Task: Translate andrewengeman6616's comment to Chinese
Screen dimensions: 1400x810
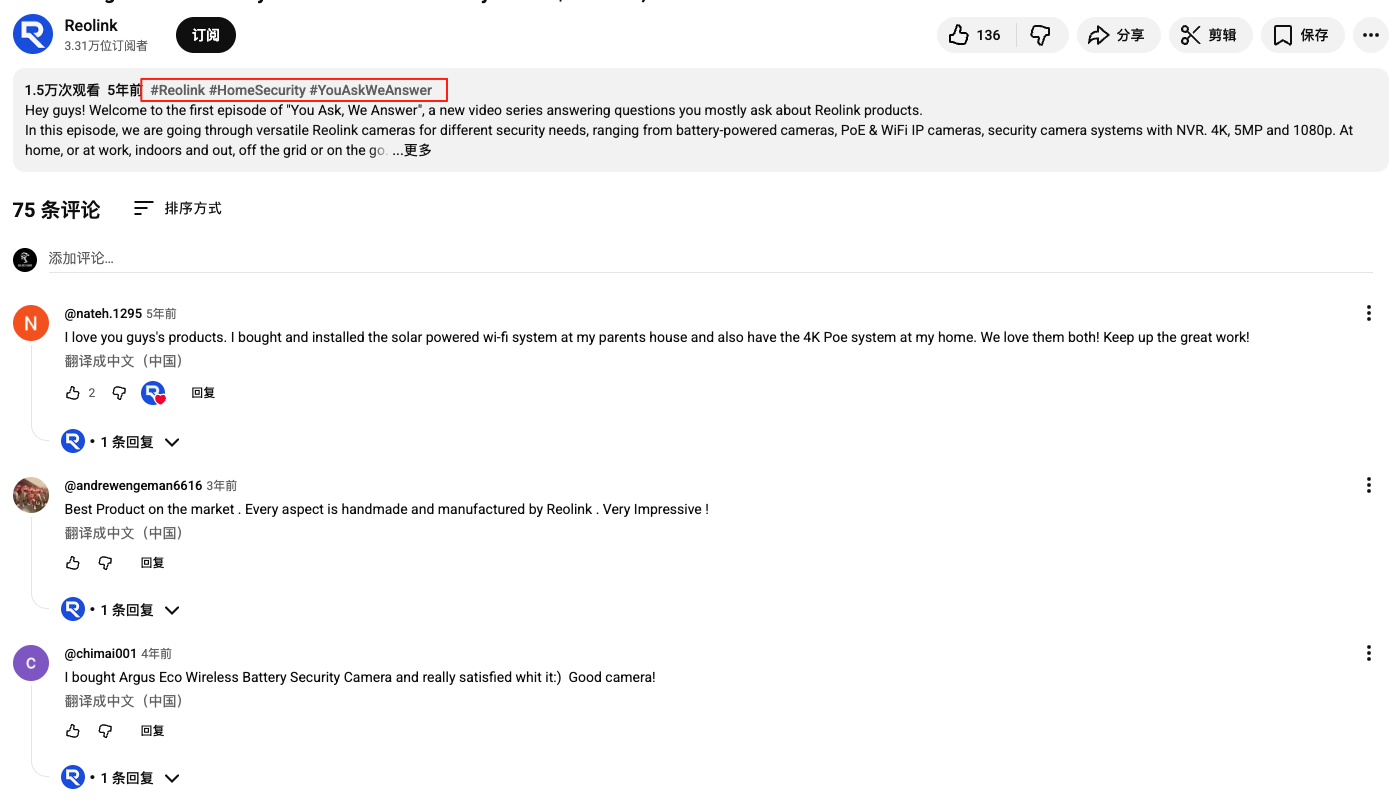Action: (124, 533)
